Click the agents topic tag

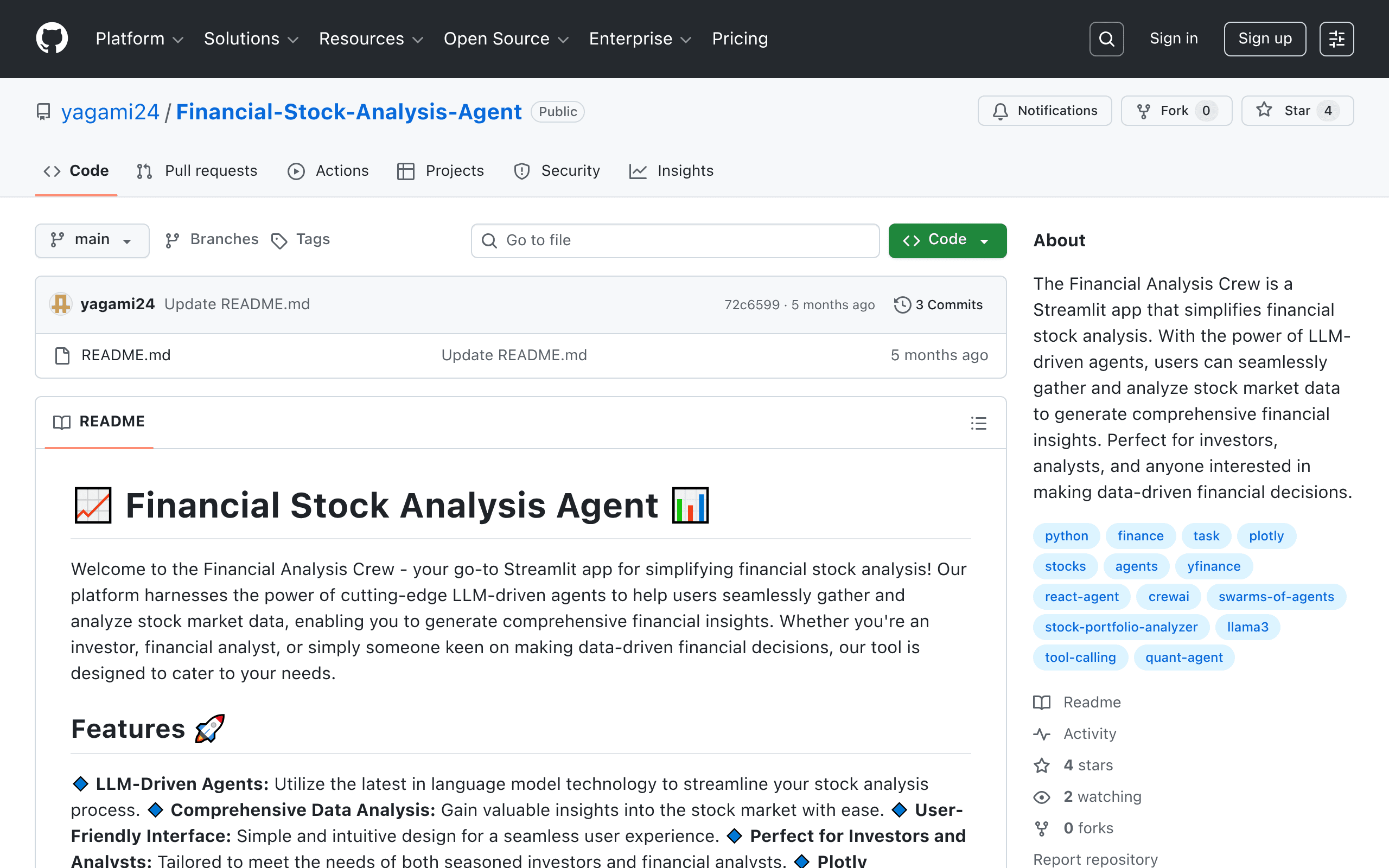pos(1136,566)
